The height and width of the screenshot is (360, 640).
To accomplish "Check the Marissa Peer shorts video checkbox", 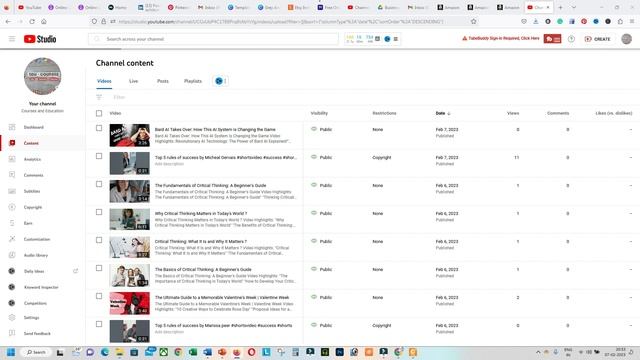I will 99,324.
